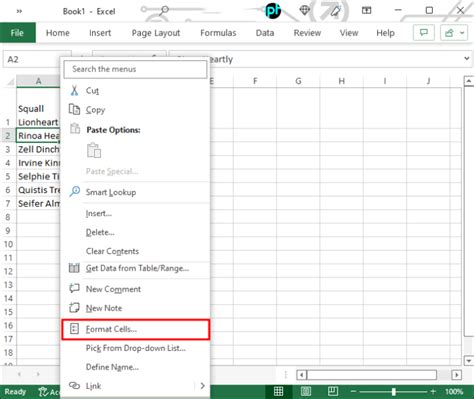
Task: Click the Copy icon in context menu
Action: tap(74, 109)
